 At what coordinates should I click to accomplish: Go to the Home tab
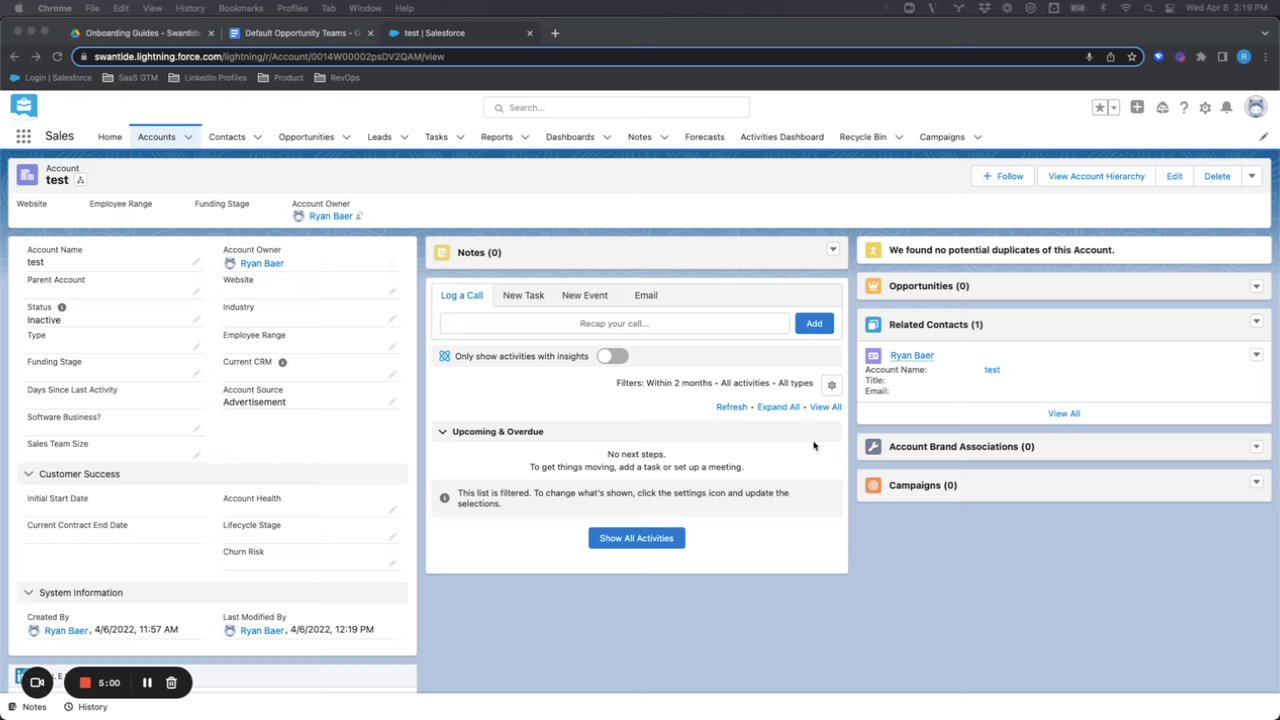point(110,137)
